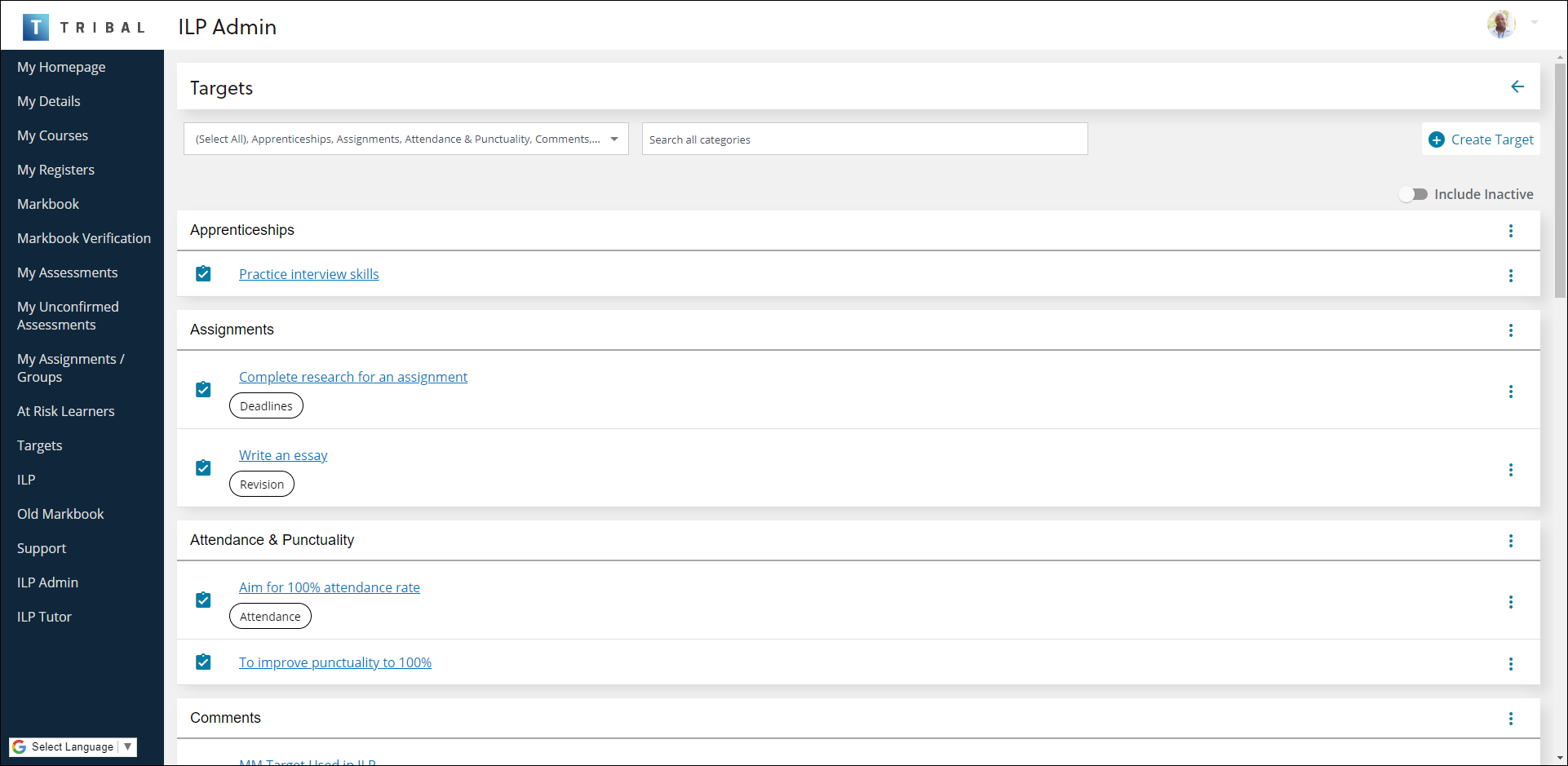
Task: Open options for Complete research for an assignment
Action: pos(1511,392)
